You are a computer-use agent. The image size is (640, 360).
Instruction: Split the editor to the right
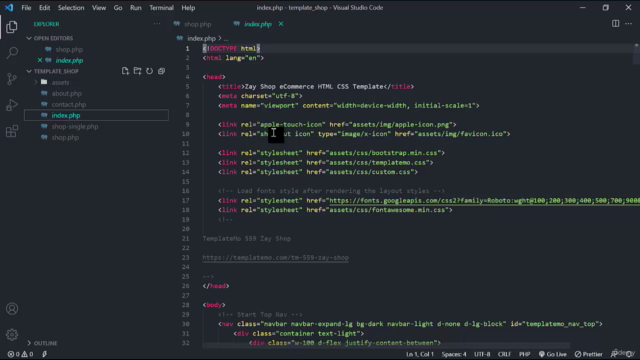(x=616, y=24)
